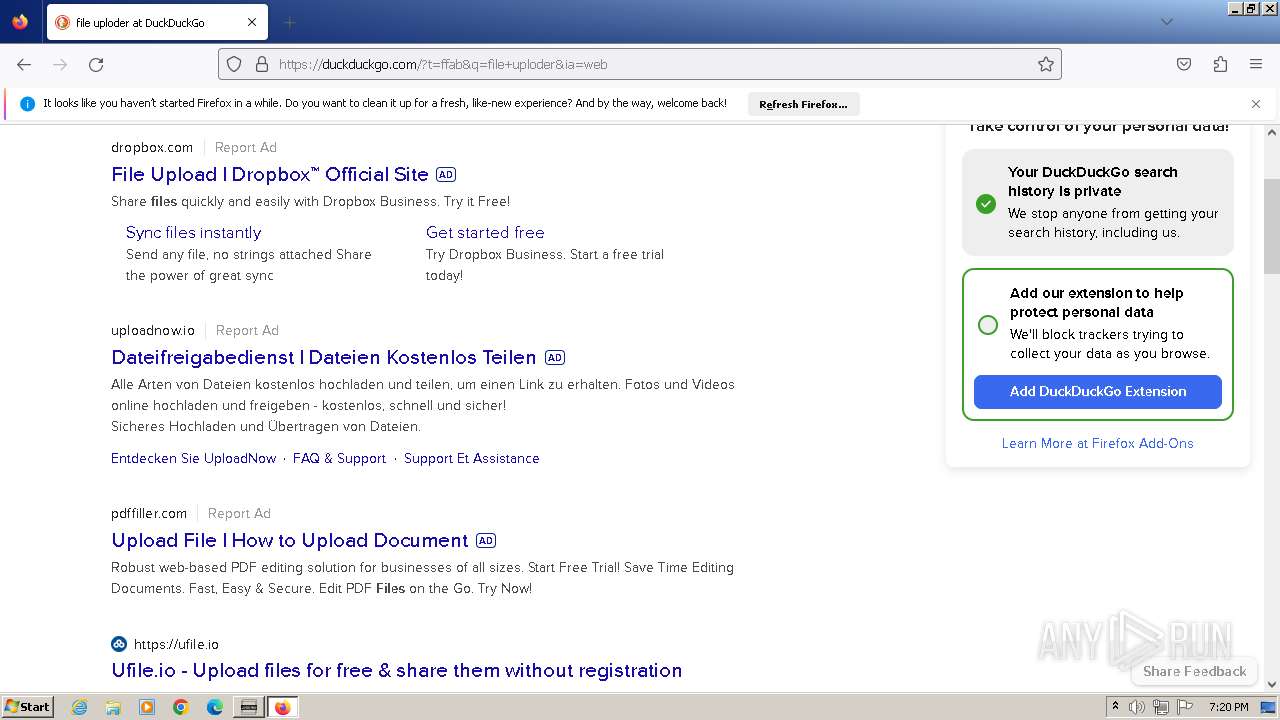Screen dimensions: 1280x720
Task: Click the ufile.io favicon
Action: 119,644
